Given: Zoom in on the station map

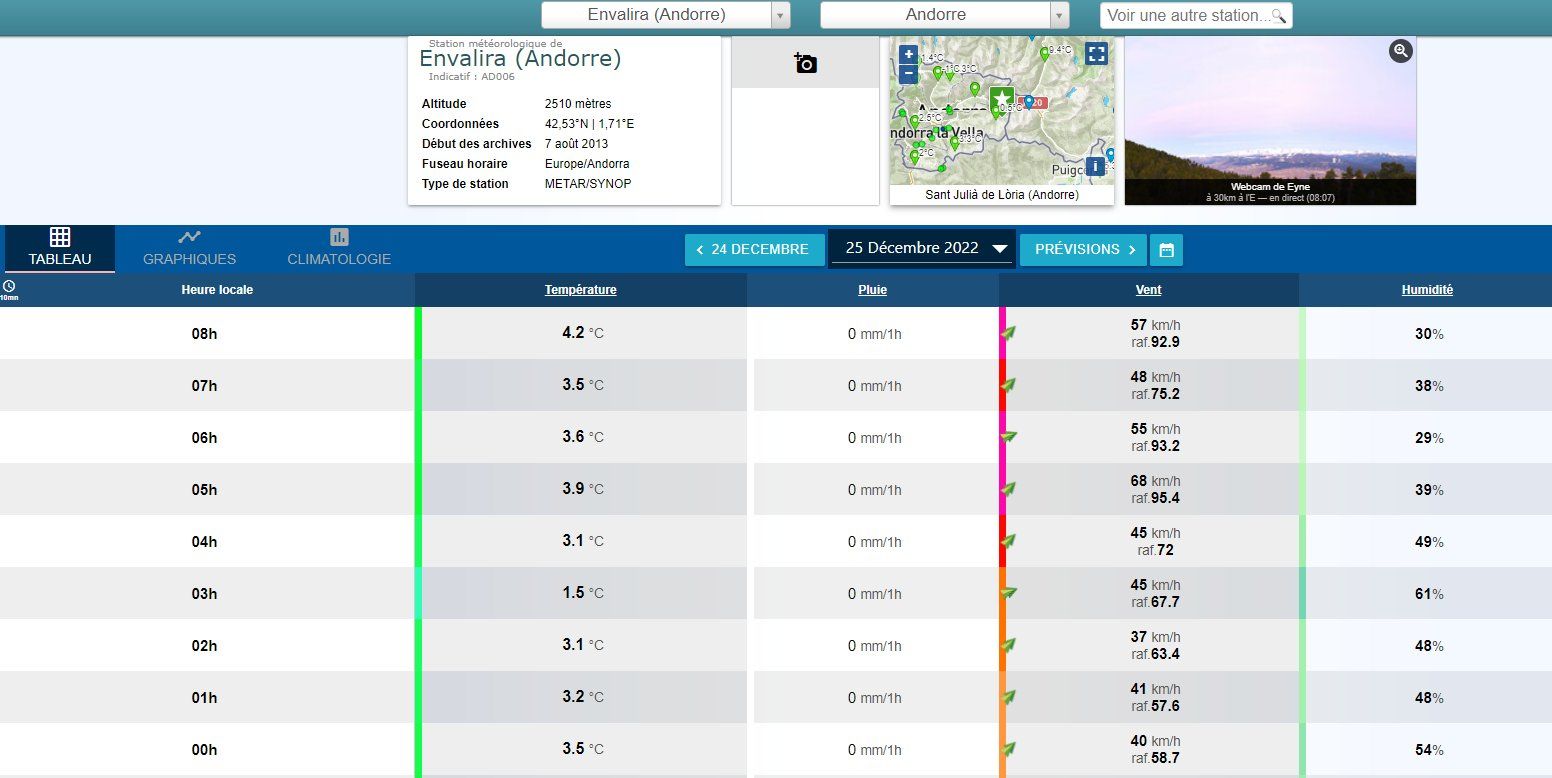Looking at the screenshot, I should pos(908,55).
